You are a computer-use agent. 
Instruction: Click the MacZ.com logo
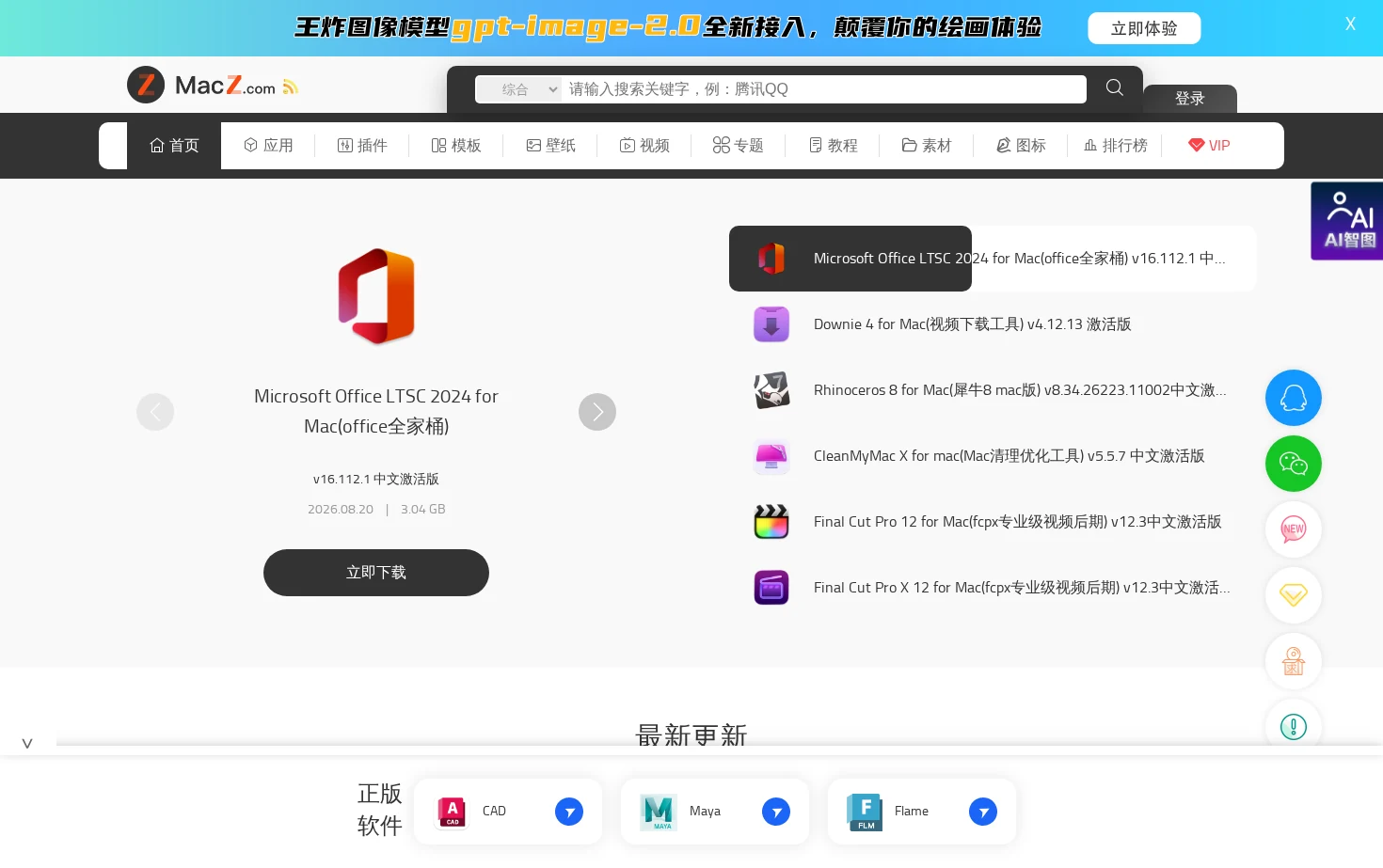201,86
